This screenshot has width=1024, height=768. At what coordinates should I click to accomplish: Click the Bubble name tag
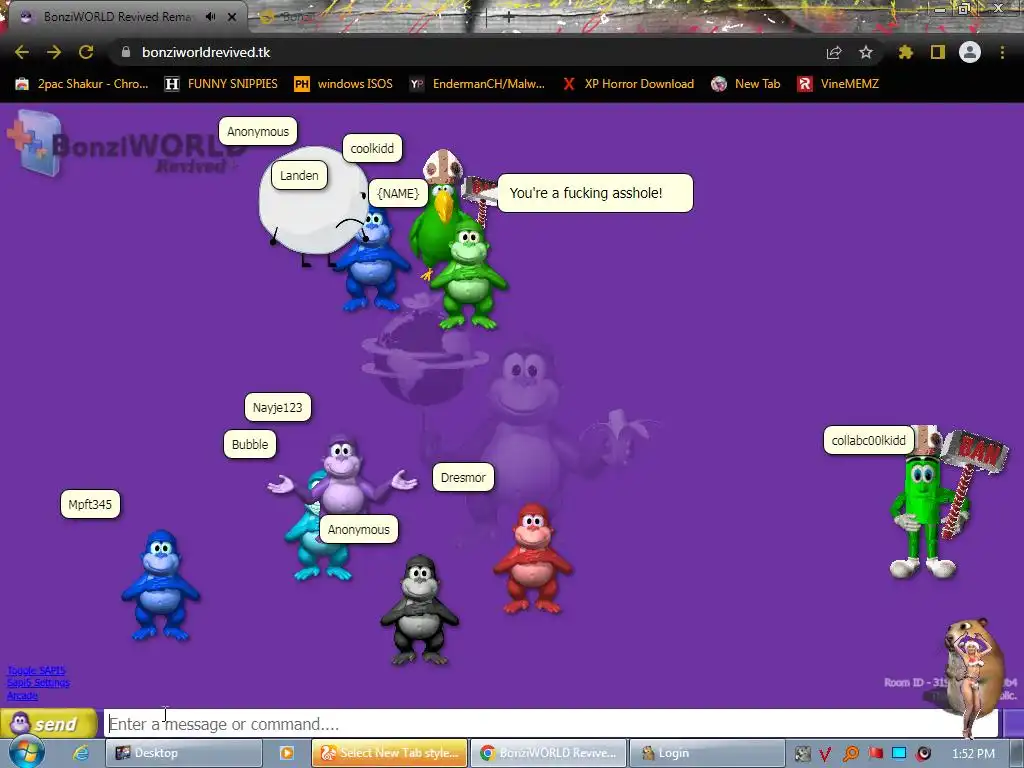(250, 445)
